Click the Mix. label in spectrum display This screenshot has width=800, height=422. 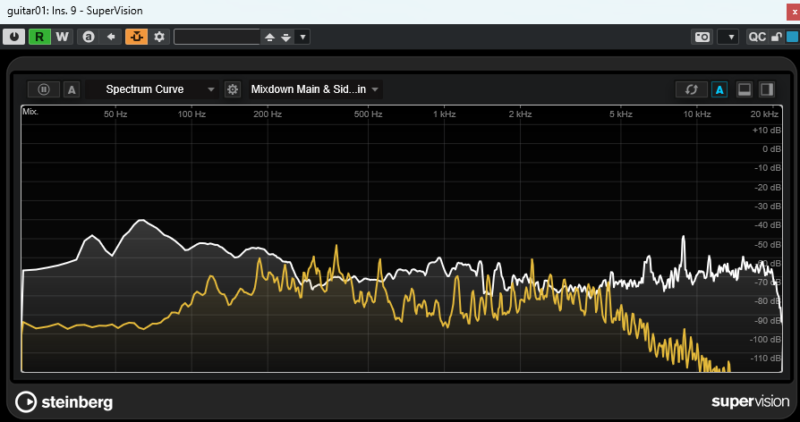tap(30, 111)
